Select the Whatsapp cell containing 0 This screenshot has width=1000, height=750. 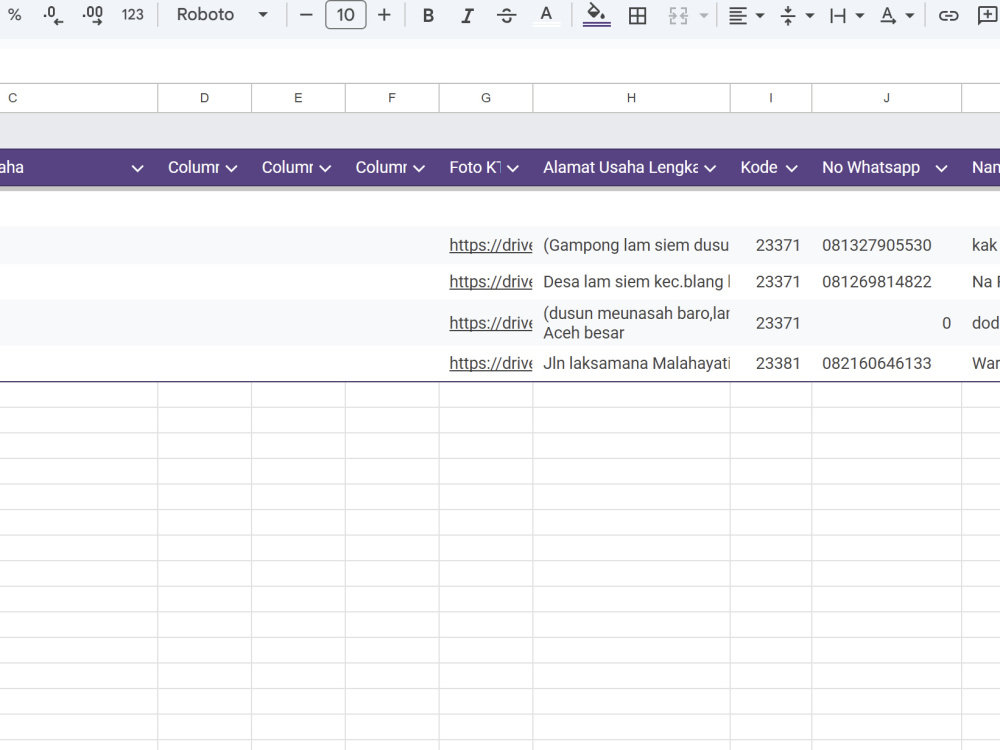(886, 323)
